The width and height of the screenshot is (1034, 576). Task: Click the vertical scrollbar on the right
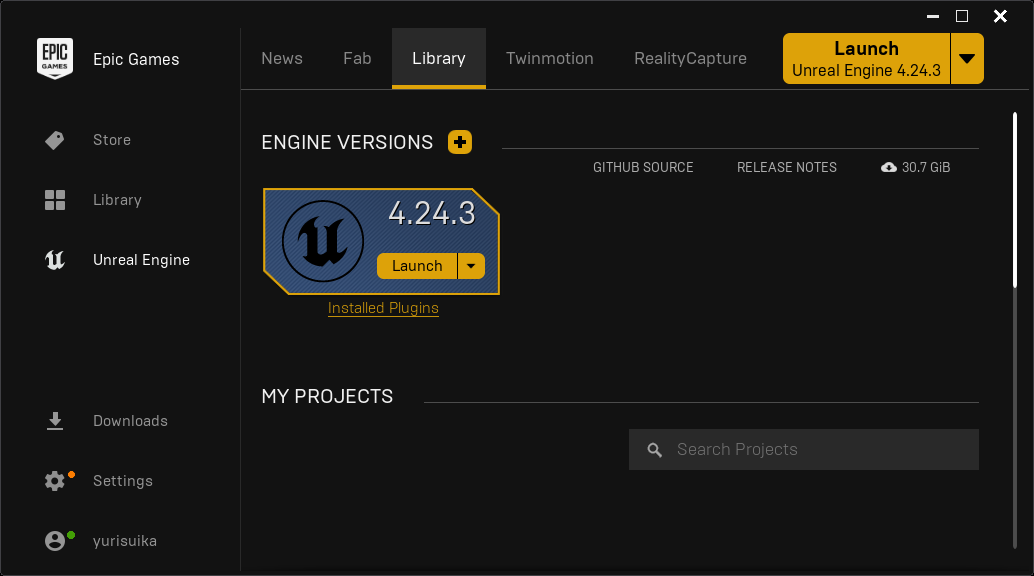(x=1016, y=200)
